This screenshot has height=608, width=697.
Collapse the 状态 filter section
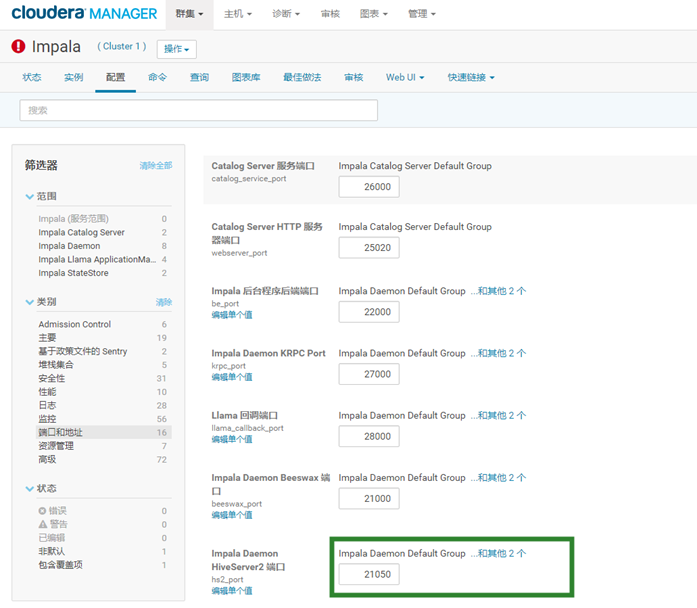30,489
